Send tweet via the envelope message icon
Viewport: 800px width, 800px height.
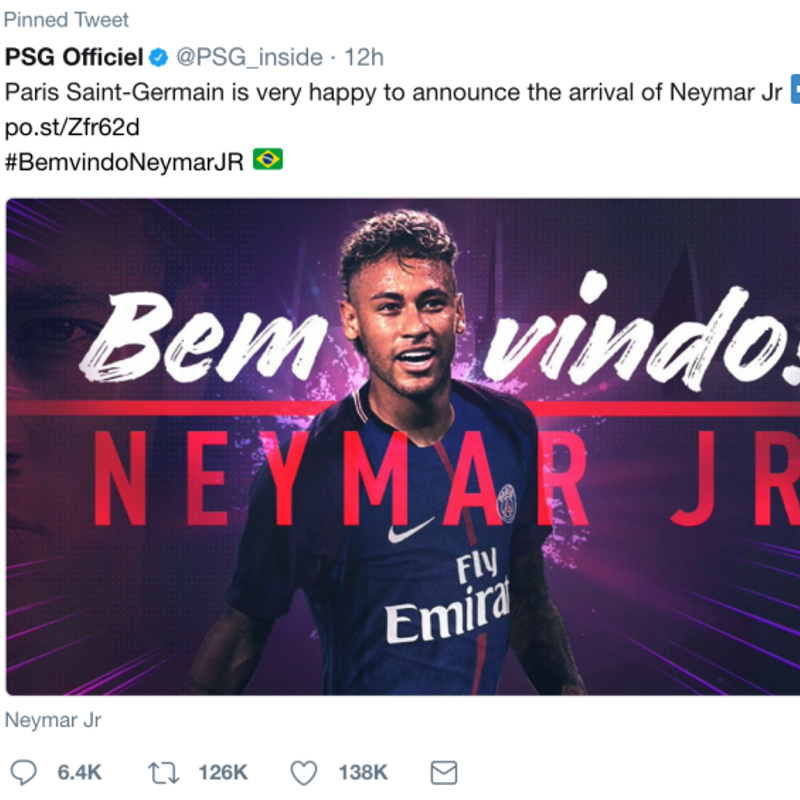coord(444,772)
